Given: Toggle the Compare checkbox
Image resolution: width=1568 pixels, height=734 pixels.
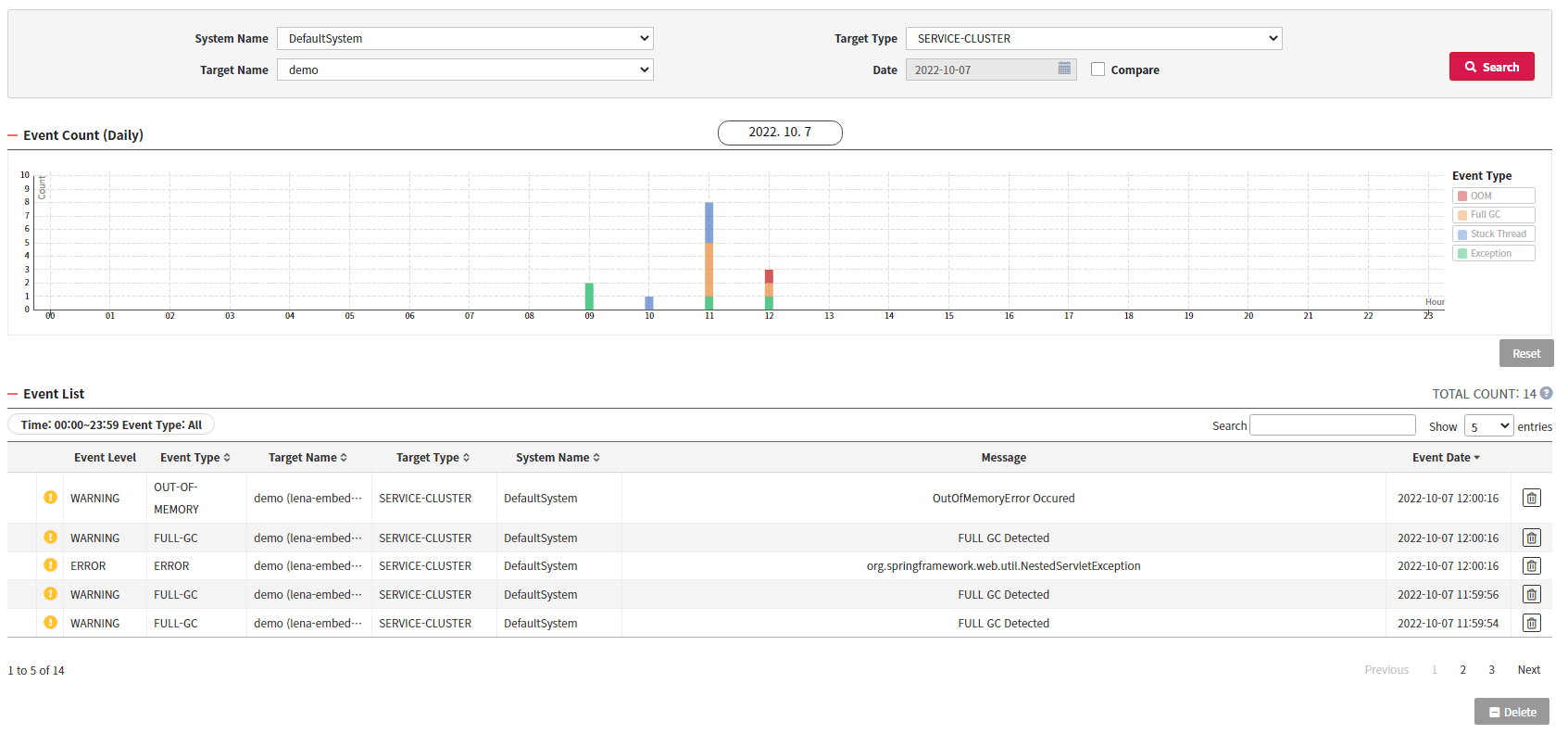Looking at the screenshot, I should [1098, 70].
